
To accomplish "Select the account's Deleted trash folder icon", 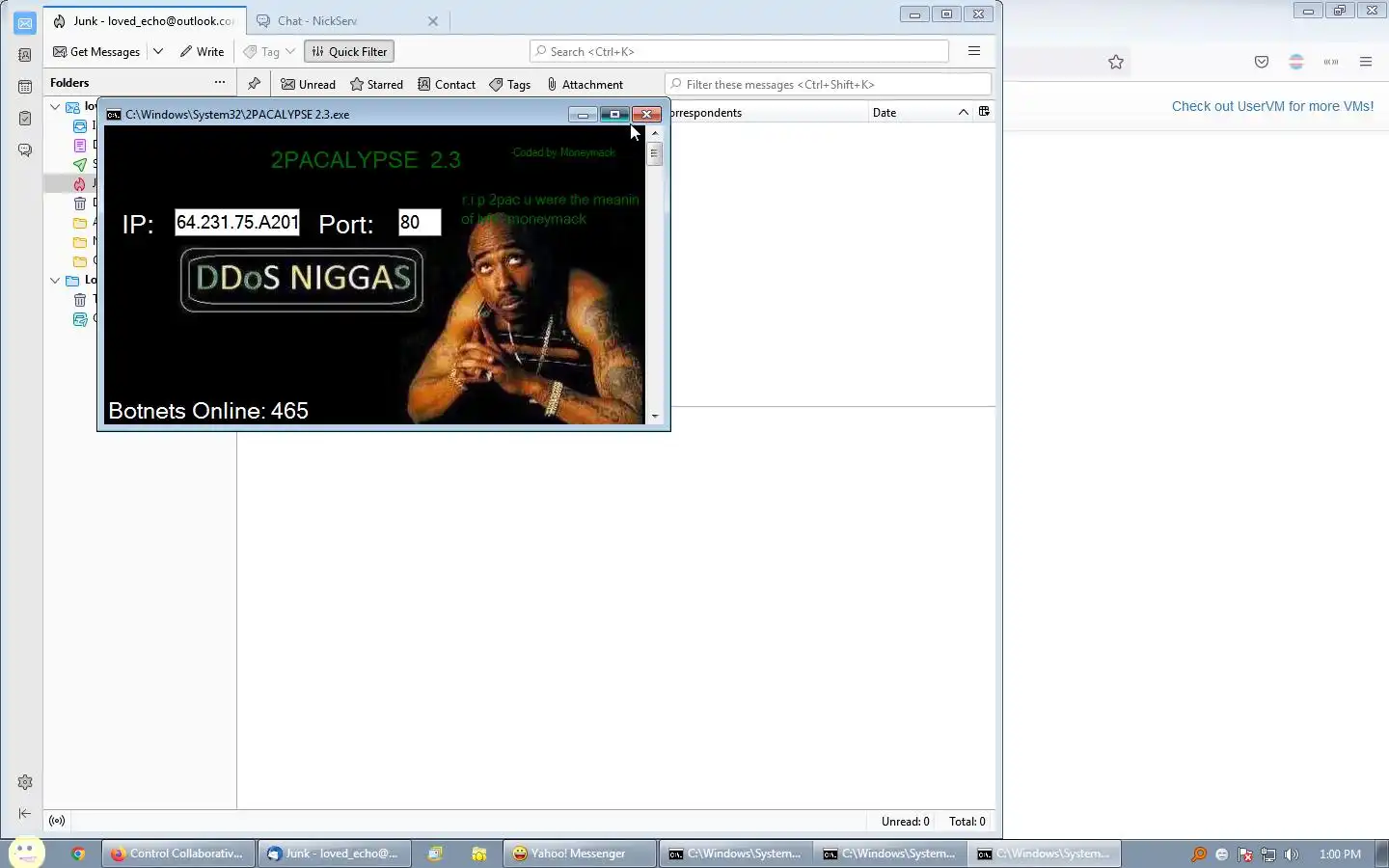I will pos(80,203).
